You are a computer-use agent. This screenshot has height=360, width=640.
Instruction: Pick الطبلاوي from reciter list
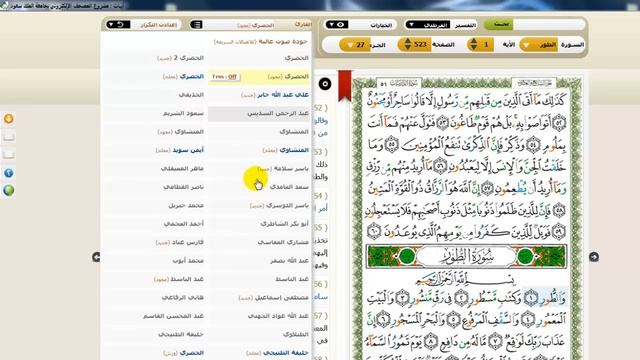point(296,334)
